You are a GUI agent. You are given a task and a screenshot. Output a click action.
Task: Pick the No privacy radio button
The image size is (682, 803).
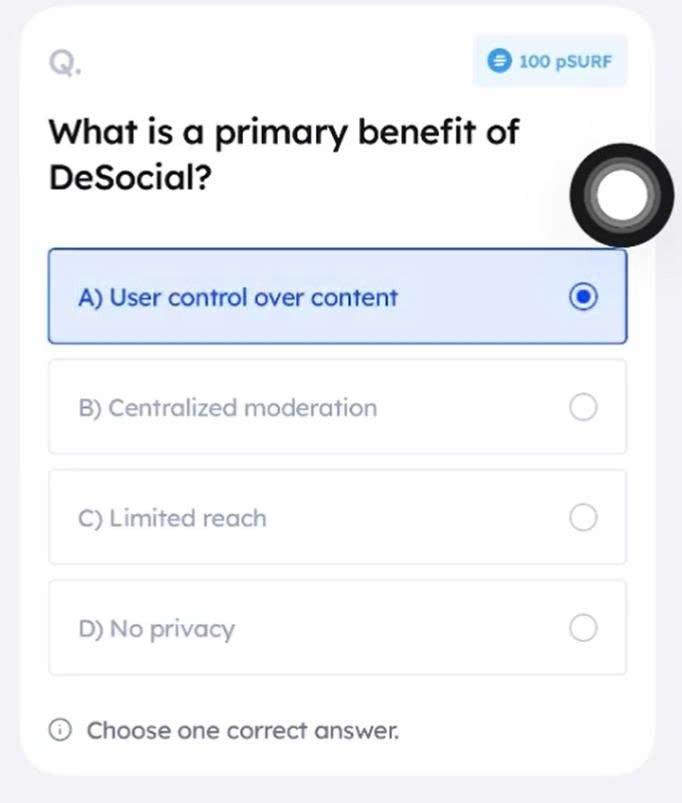pyautogui.click(x=583, y=628)
